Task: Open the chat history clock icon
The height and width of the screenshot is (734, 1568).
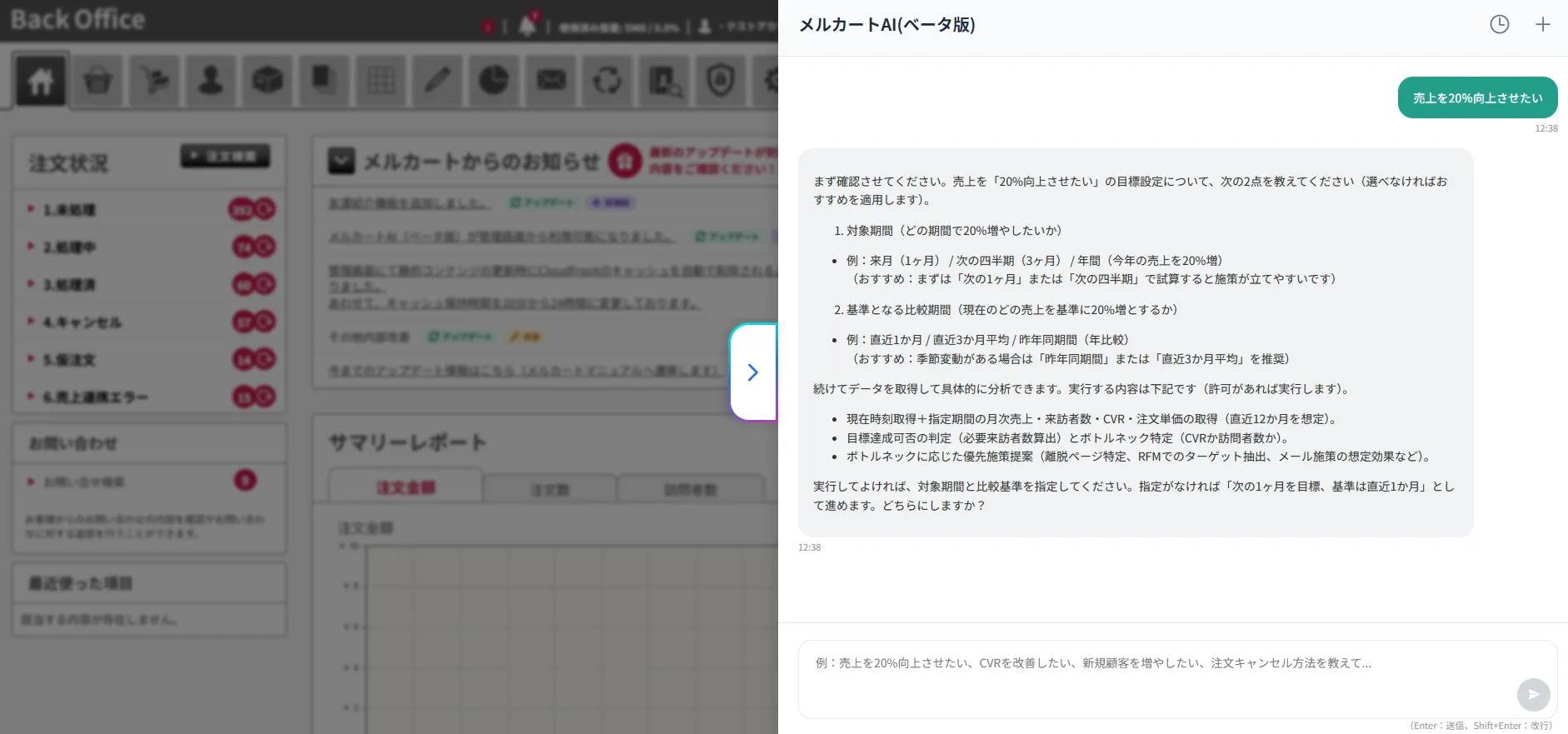Action: click(x=1499, y=24)
